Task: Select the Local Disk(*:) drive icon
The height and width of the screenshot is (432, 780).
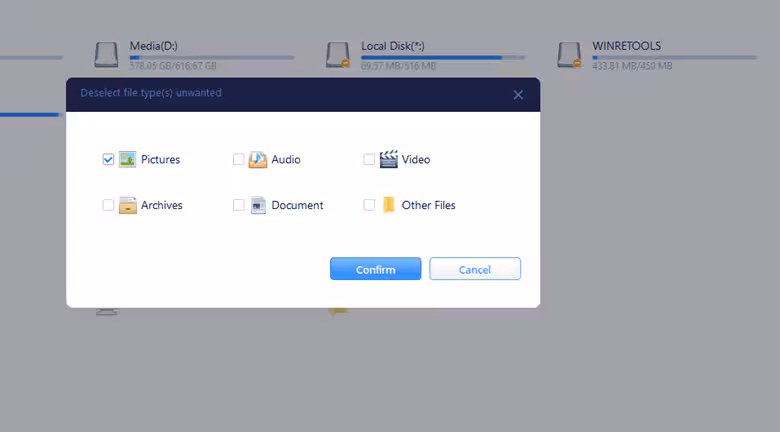Action: (338, 55)
